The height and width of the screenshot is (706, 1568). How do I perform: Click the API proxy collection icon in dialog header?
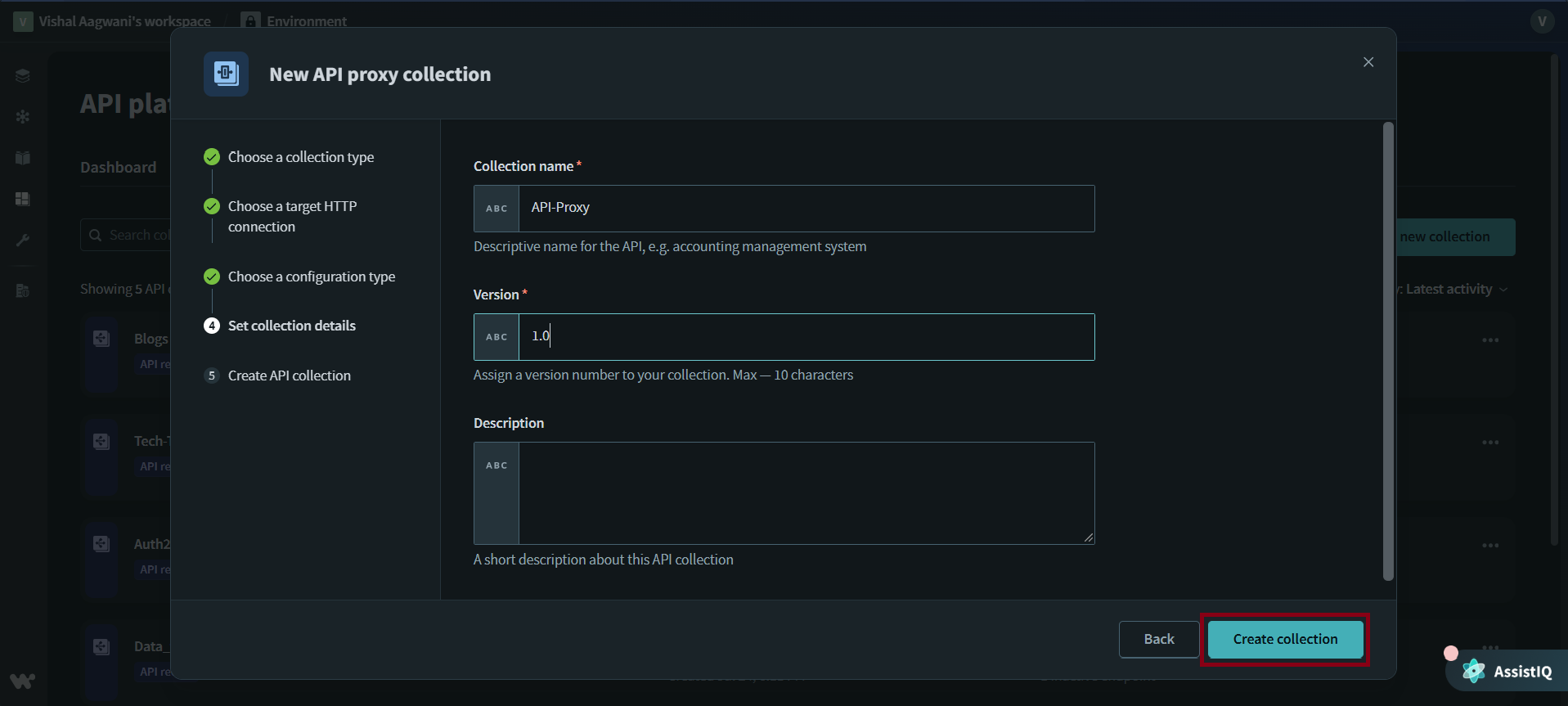[x=226, y=74]
